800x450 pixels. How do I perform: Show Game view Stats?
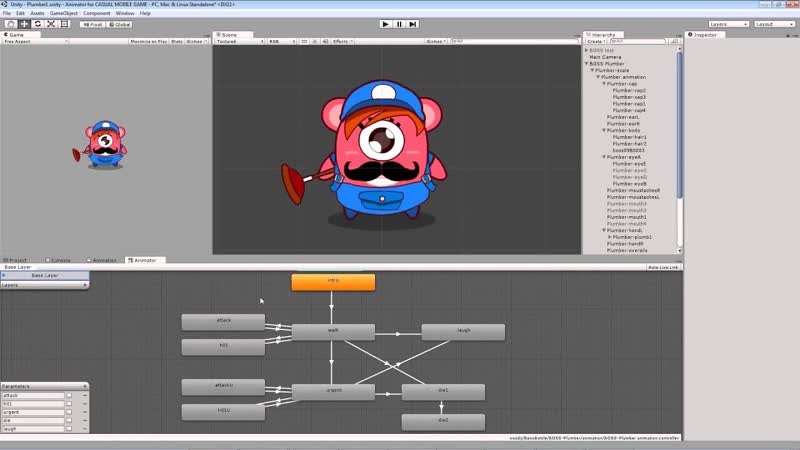point(177,41)
